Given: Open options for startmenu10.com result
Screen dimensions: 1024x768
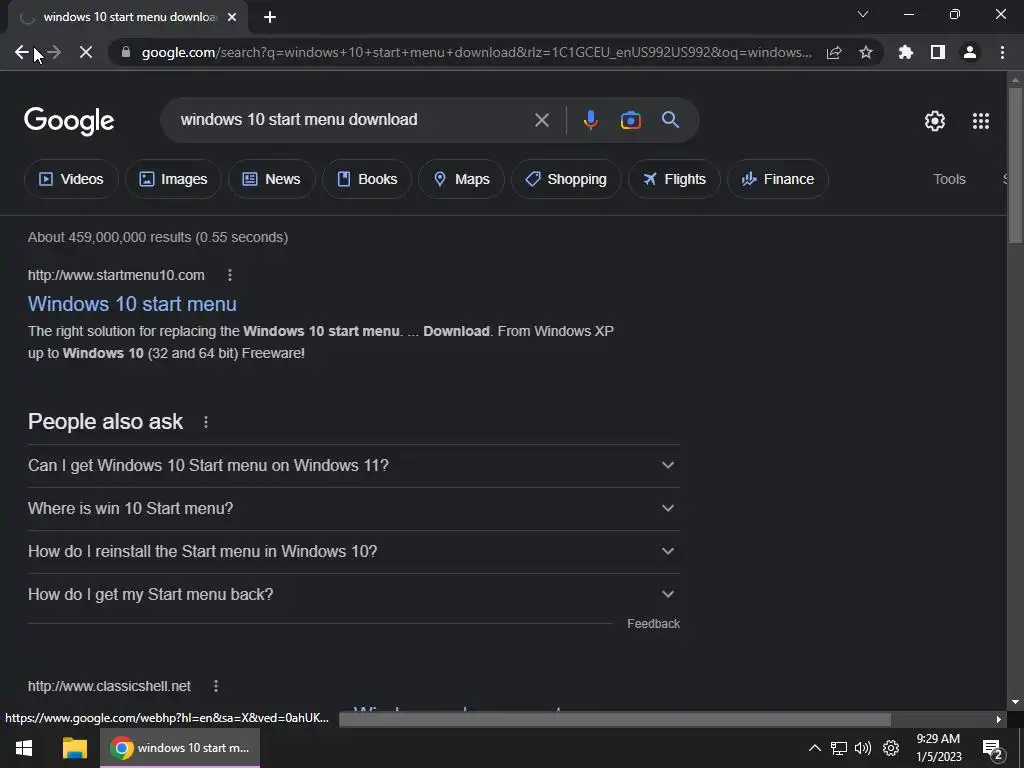Looking at the screenshot, I should 229,275.
